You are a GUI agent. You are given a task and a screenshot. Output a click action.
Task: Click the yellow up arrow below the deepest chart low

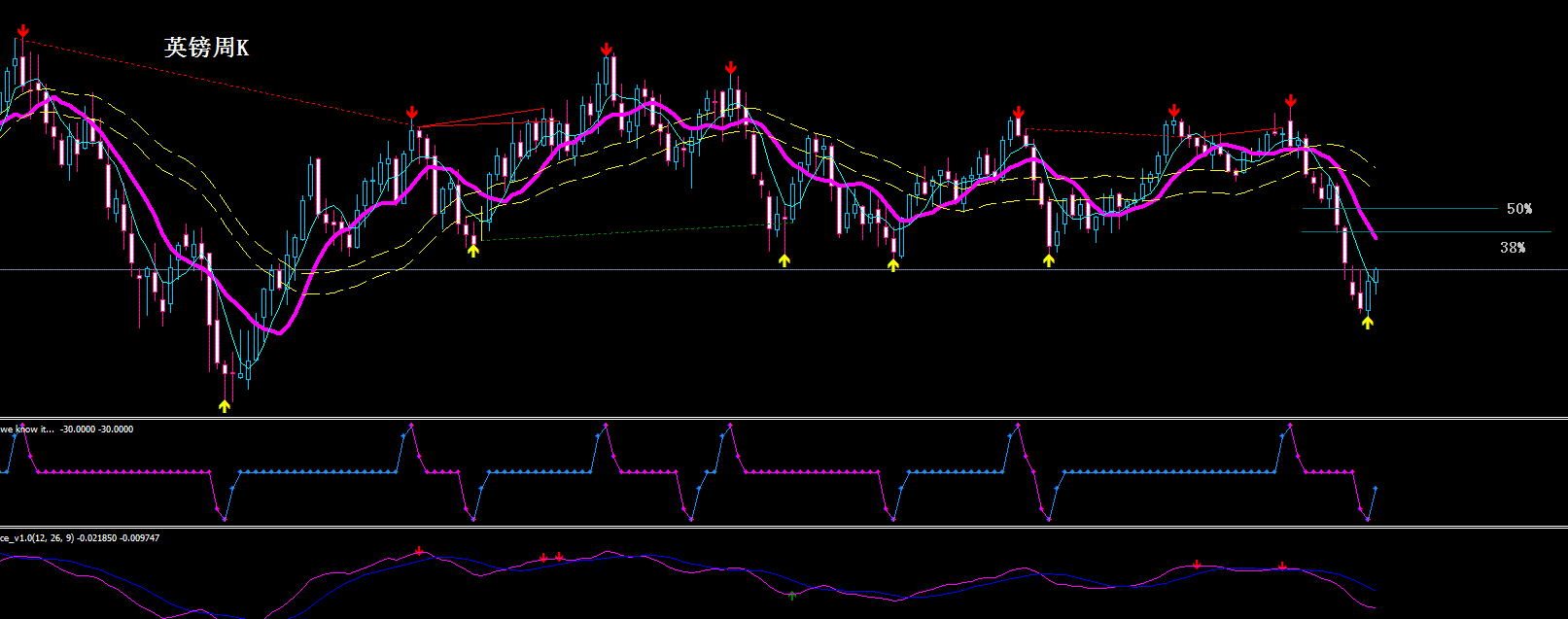[x=225, y=406]
